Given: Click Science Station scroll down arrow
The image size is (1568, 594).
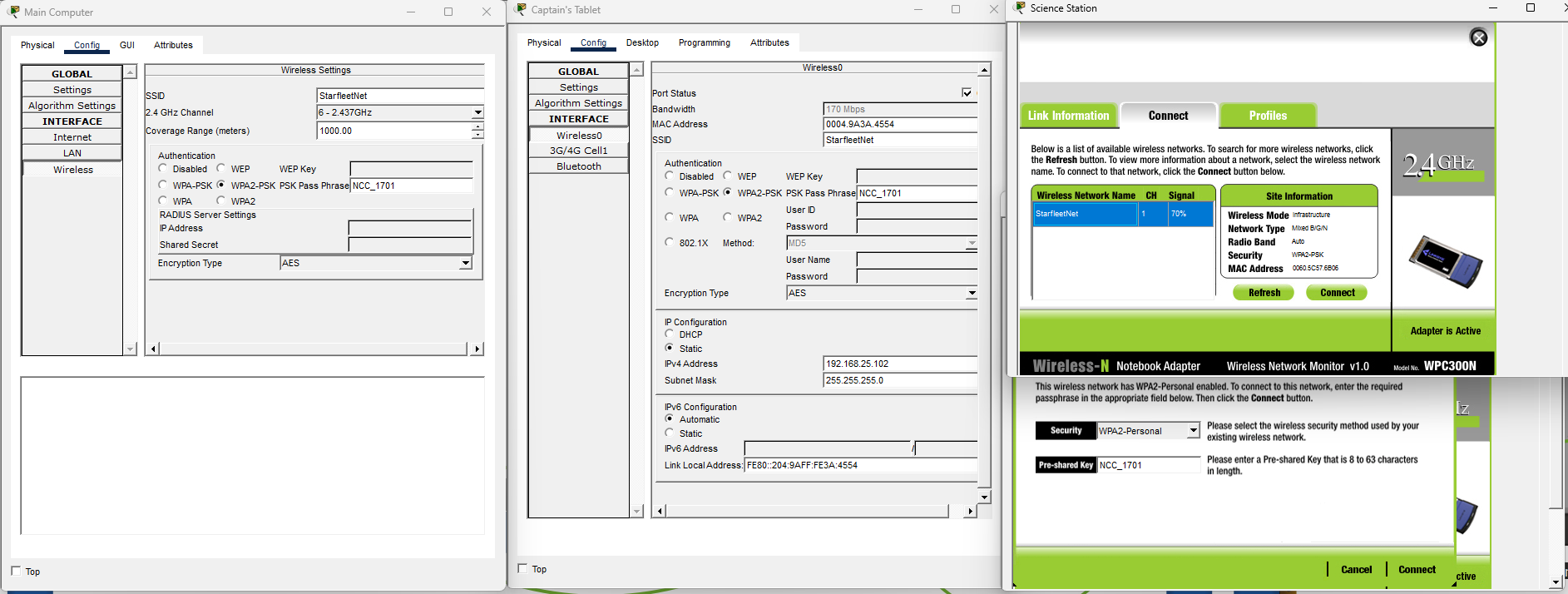Looking at the screenshot, I should 1556,582.
